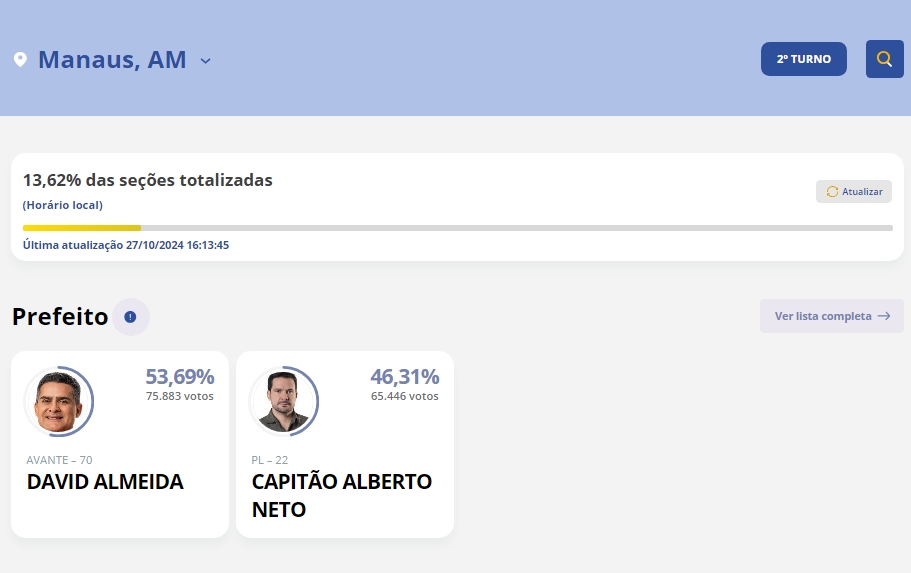The image size is (911, 573).
Task: Open Ver lista completa link
Action: point(823,316)
